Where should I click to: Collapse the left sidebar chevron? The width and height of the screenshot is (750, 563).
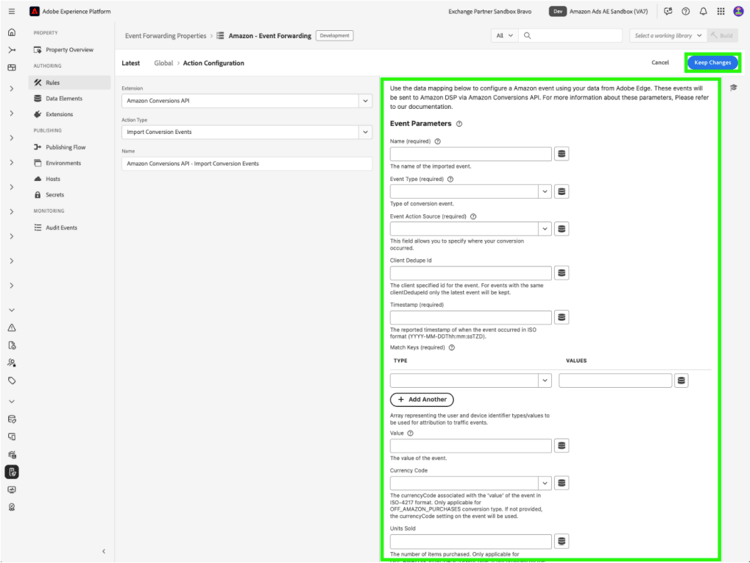click(x=104, y=551)
